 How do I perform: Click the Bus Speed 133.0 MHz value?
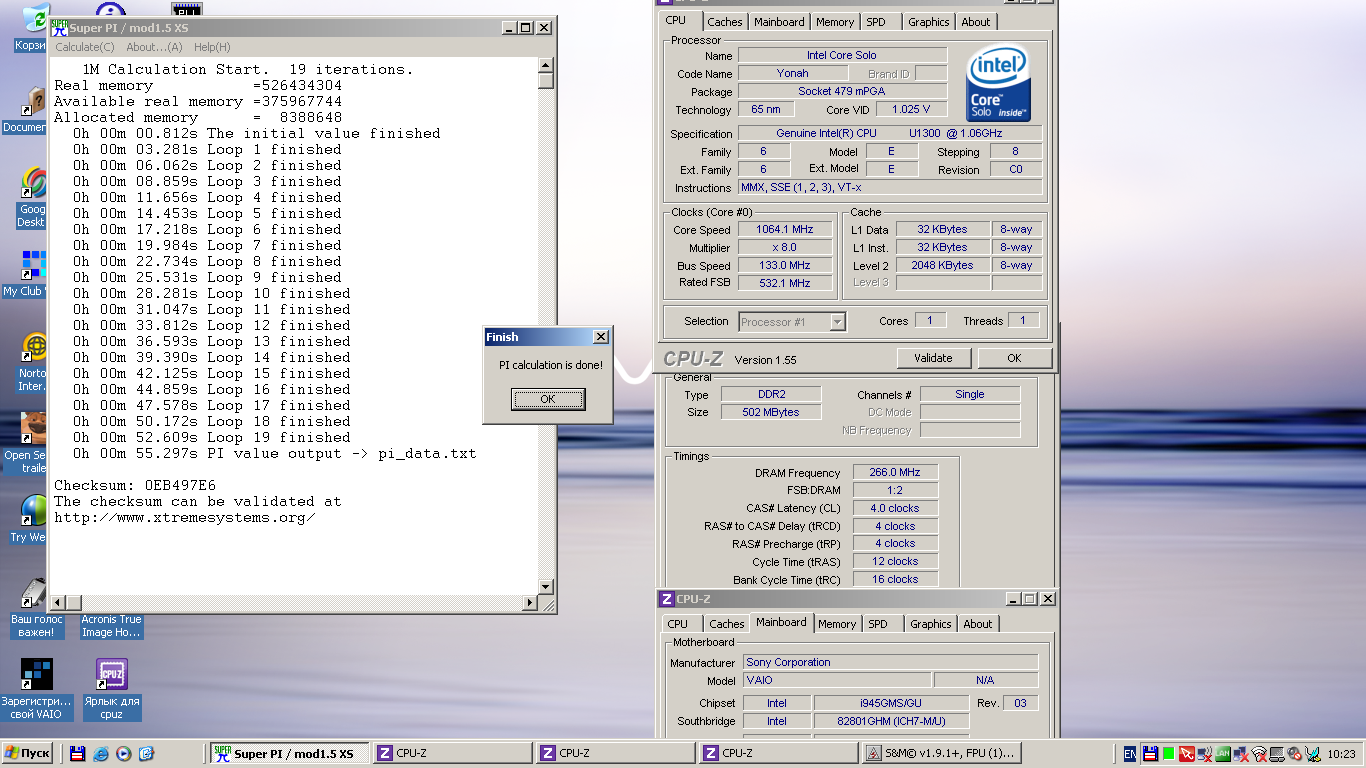pos(785,266)
